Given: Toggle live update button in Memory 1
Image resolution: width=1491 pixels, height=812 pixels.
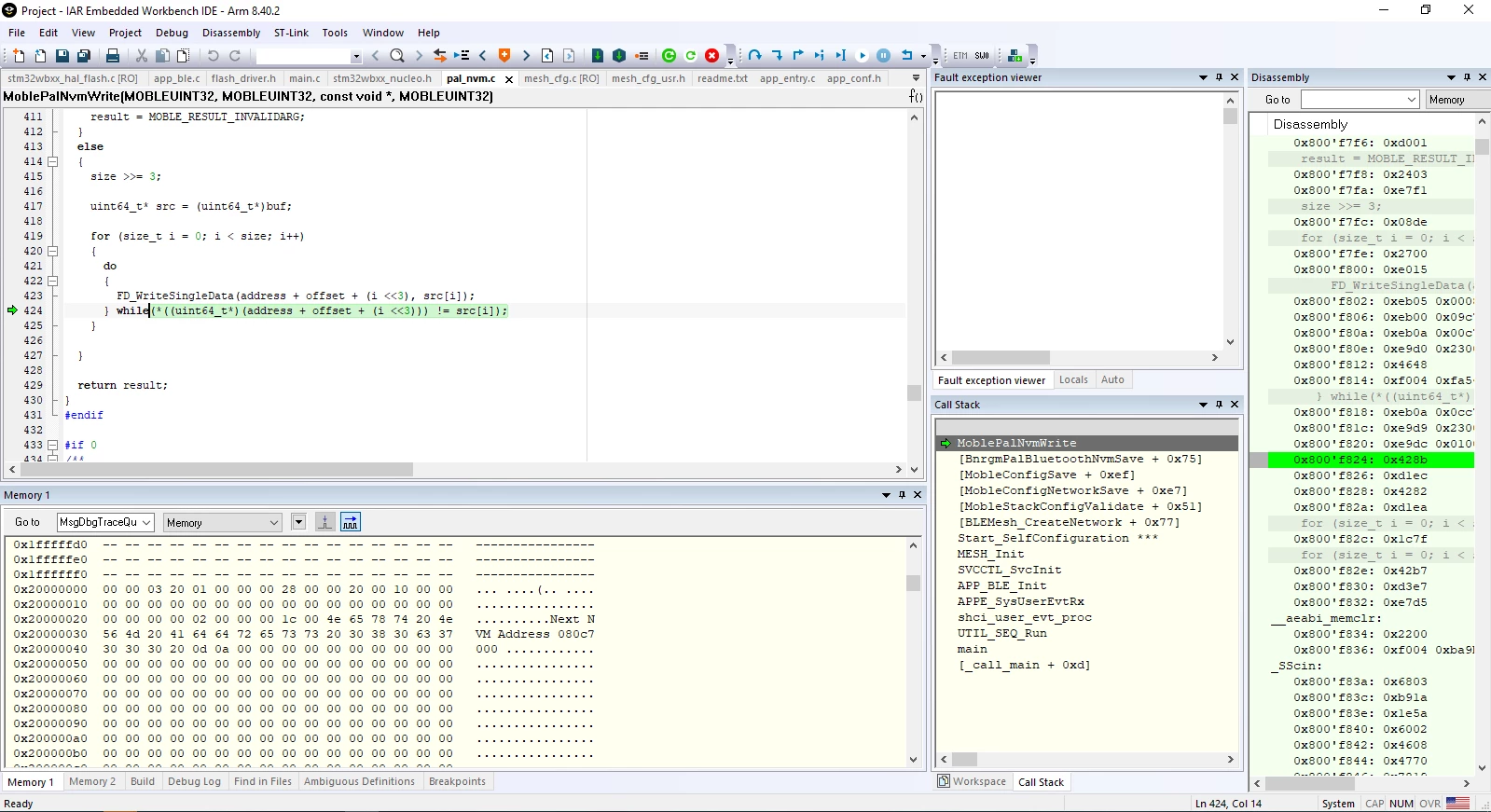Looking at the screenshot, I should 351,522.
